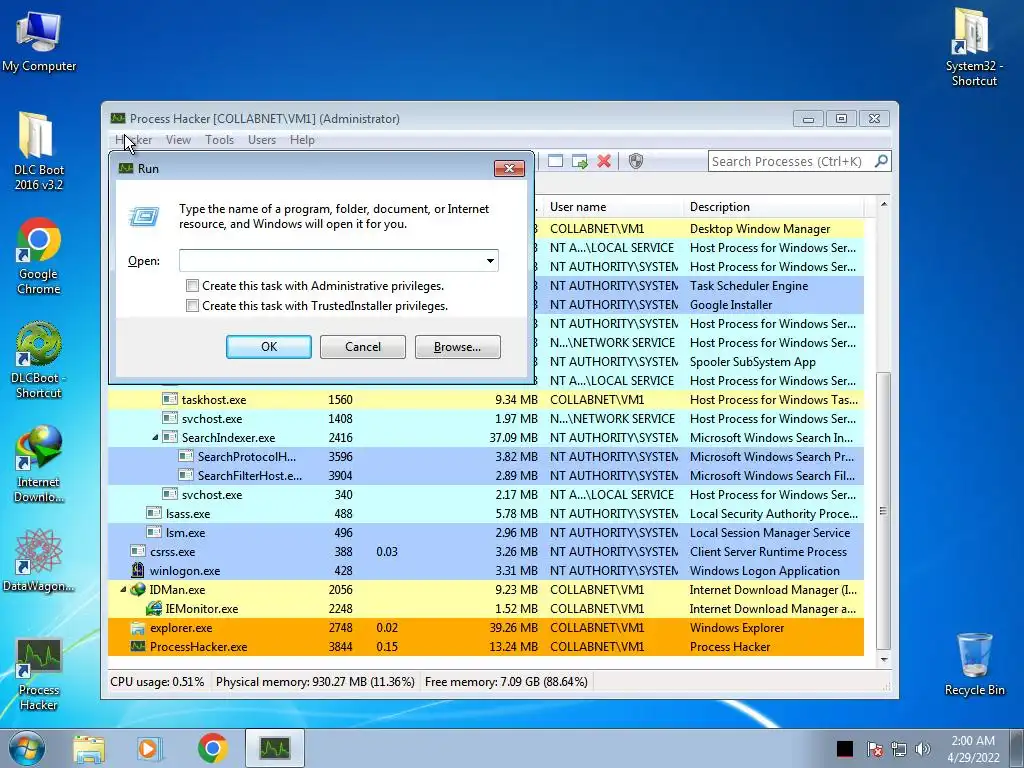Enable Create task with Administrative privileges
Viewport: 1024px width, 768px height.
tap(192, 285)
